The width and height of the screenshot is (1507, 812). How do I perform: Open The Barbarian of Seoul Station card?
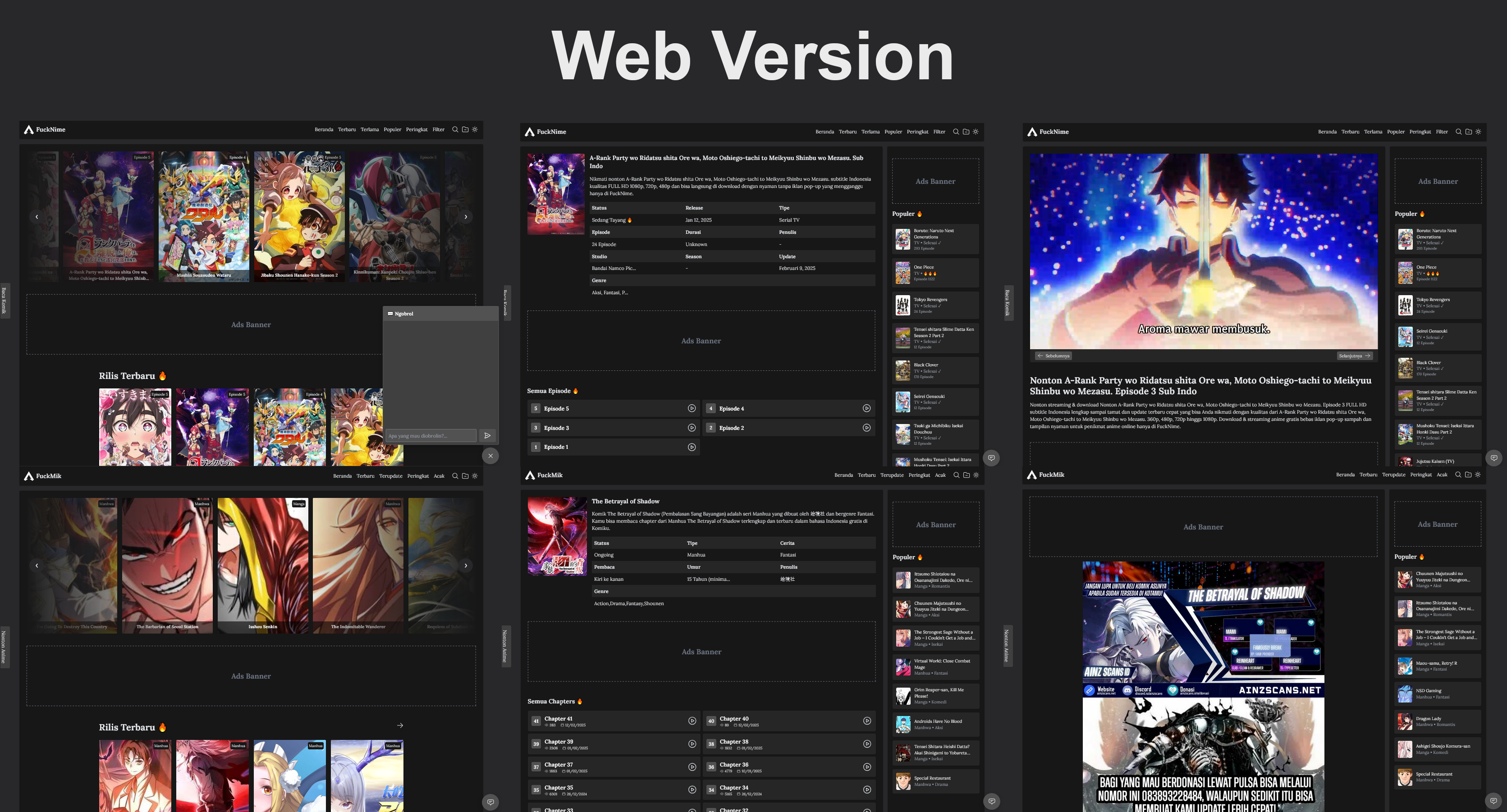167,566
